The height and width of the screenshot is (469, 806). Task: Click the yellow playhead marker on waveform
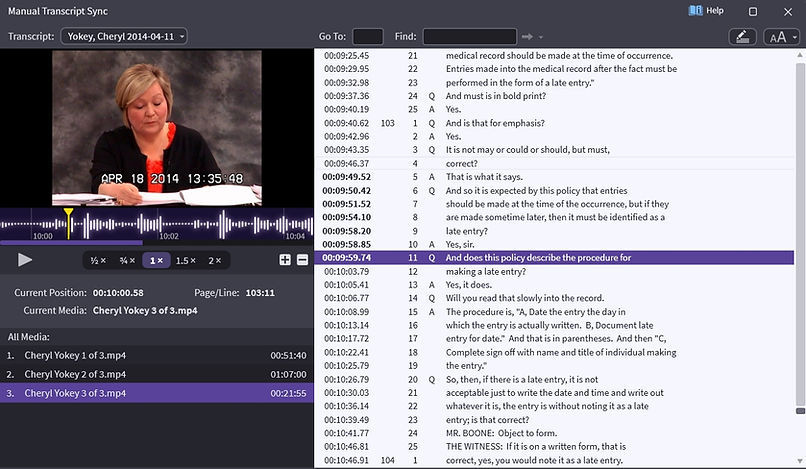(68, 214)
